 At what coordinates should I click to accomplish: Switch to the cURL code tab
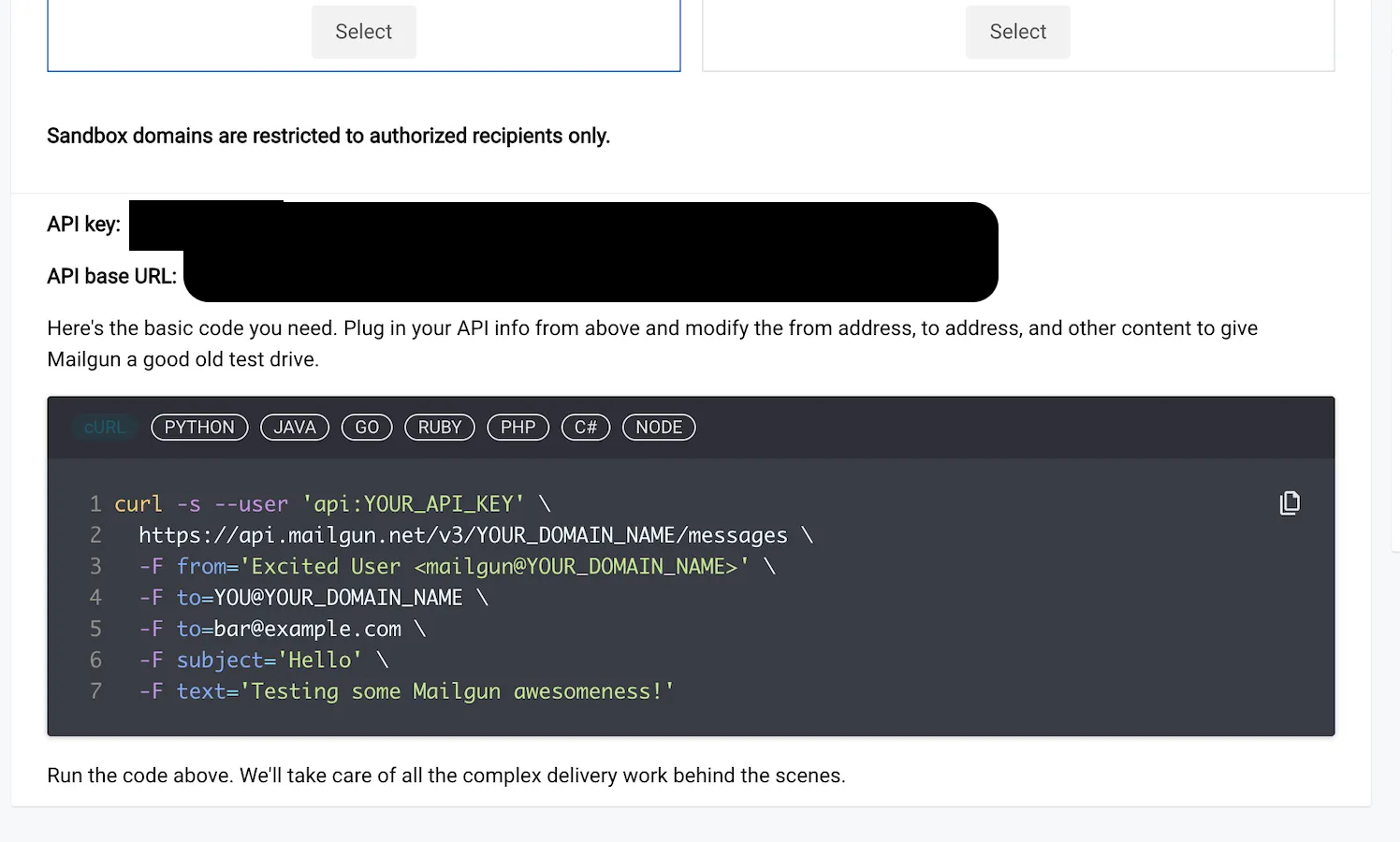tap(104, 428)
